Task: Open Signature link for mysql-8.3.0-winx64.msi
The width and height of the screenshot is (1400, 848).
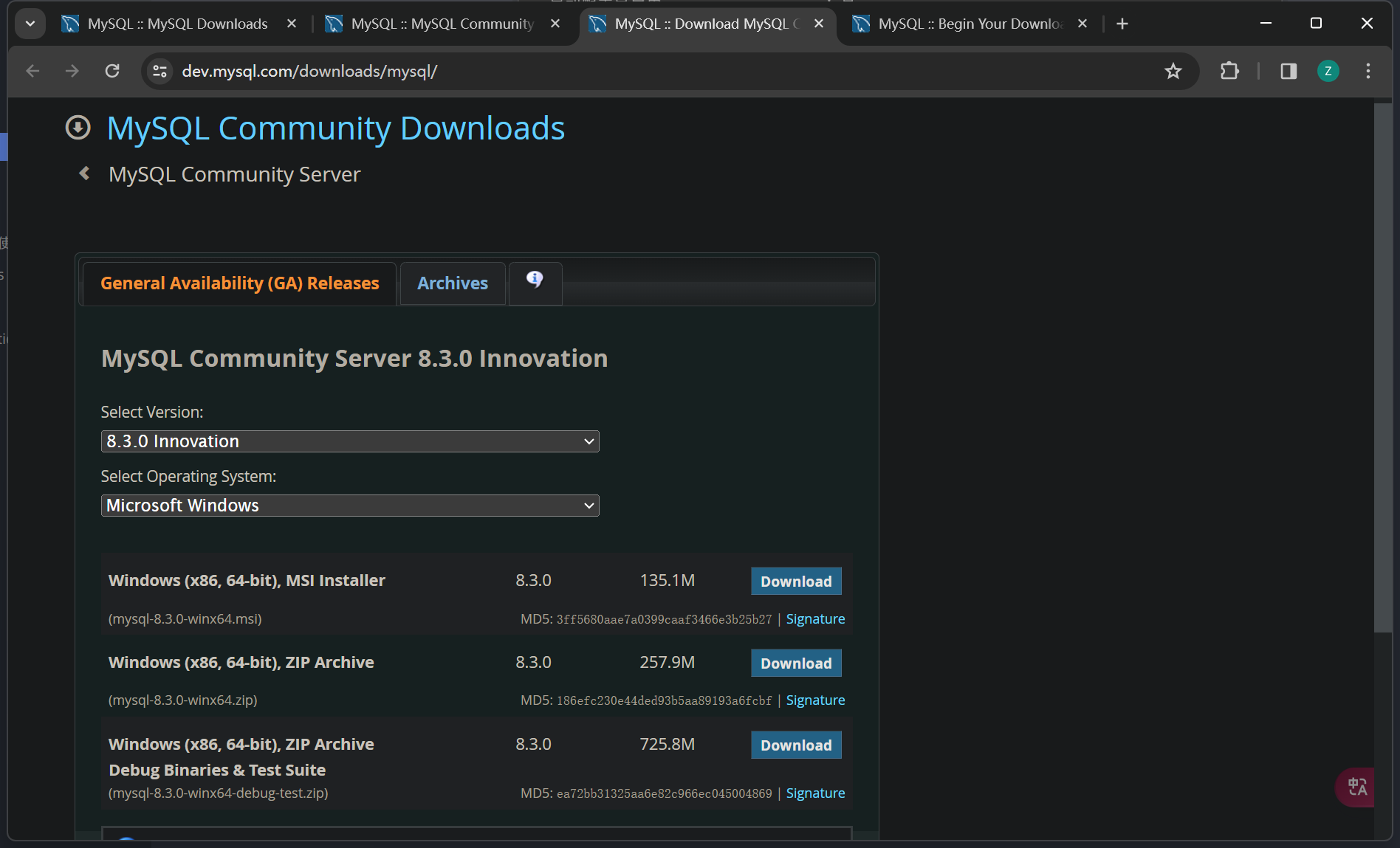Action: [x=815, y=619]
